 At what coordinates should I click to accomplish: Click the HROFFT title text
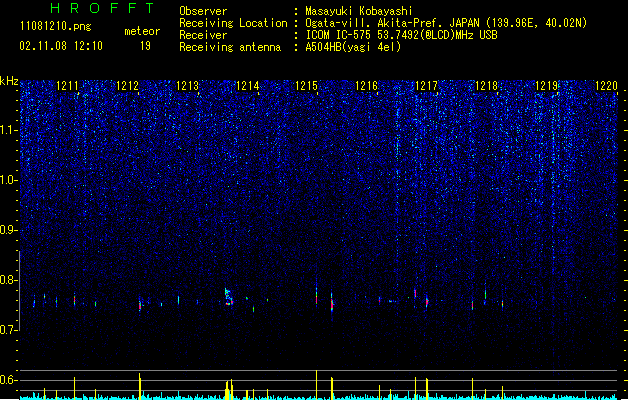(x=102, y=8)
